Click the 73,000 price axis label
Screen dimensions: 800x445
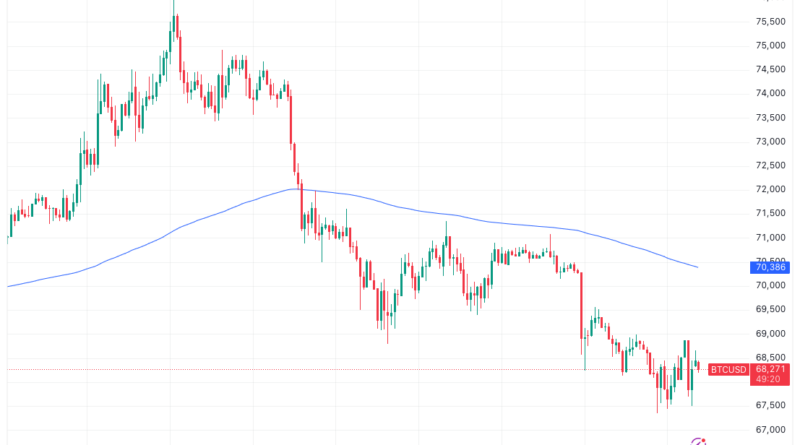coord(768,141)
